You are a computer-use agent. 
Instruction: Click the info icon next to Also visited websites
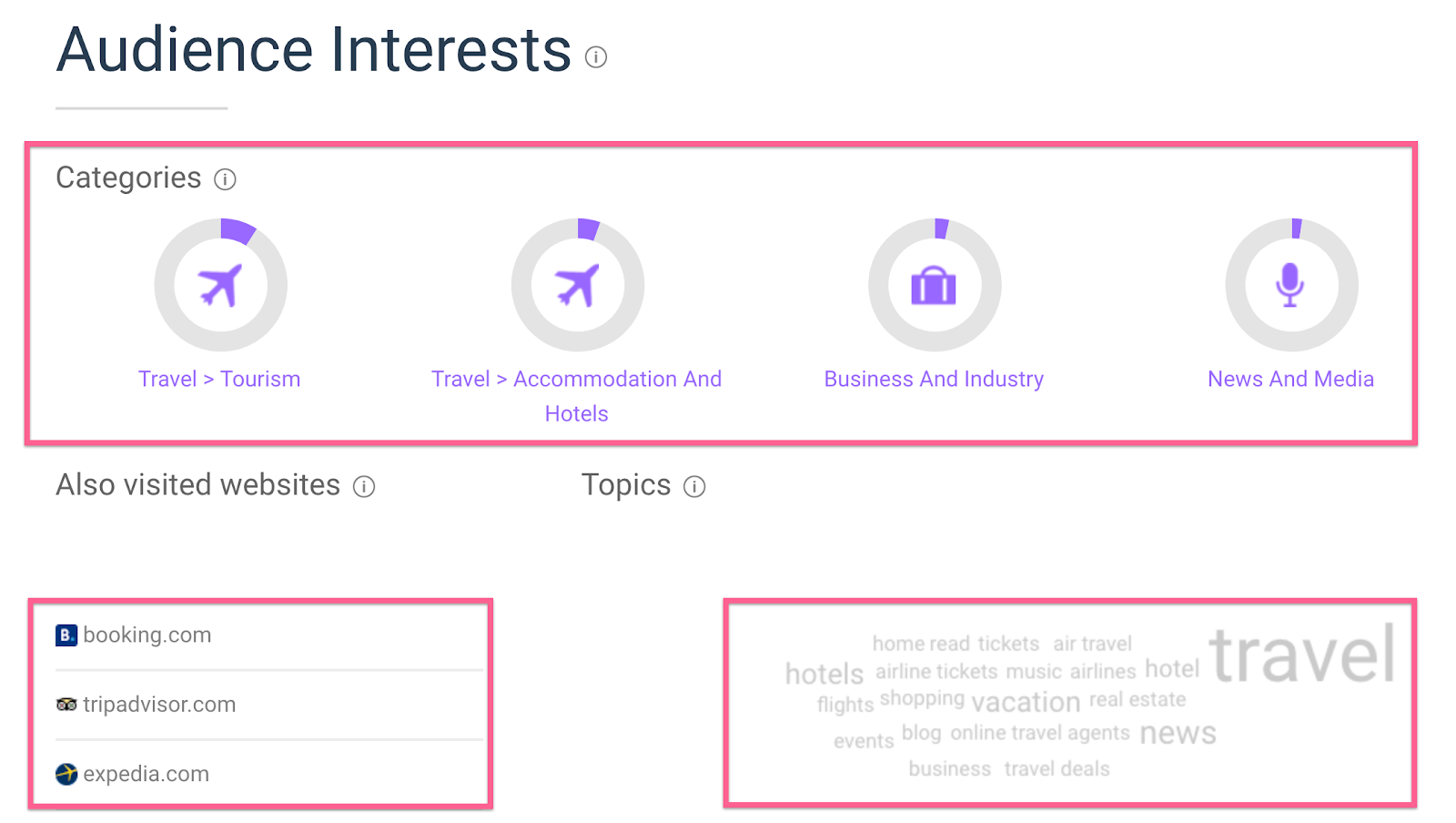pyautogui.click(x=364, y=487)
